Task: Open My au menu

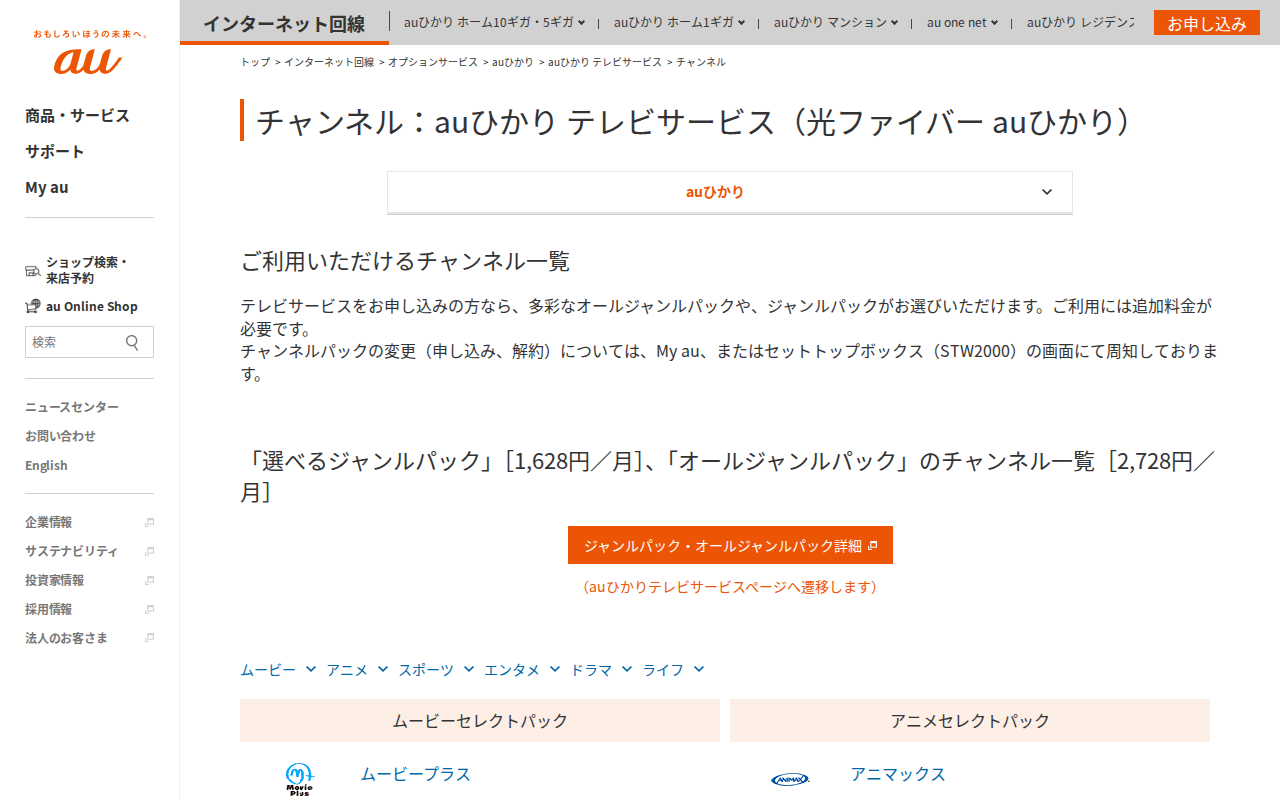Action: [47, 188]
